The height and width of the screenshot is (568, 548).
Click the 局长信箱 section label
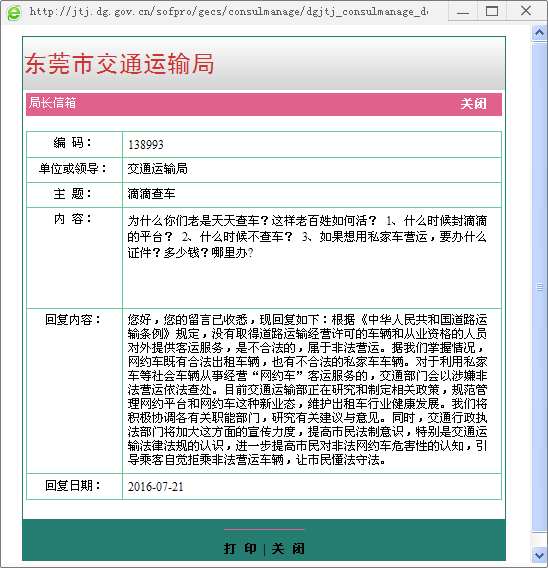tap(53, 103)
